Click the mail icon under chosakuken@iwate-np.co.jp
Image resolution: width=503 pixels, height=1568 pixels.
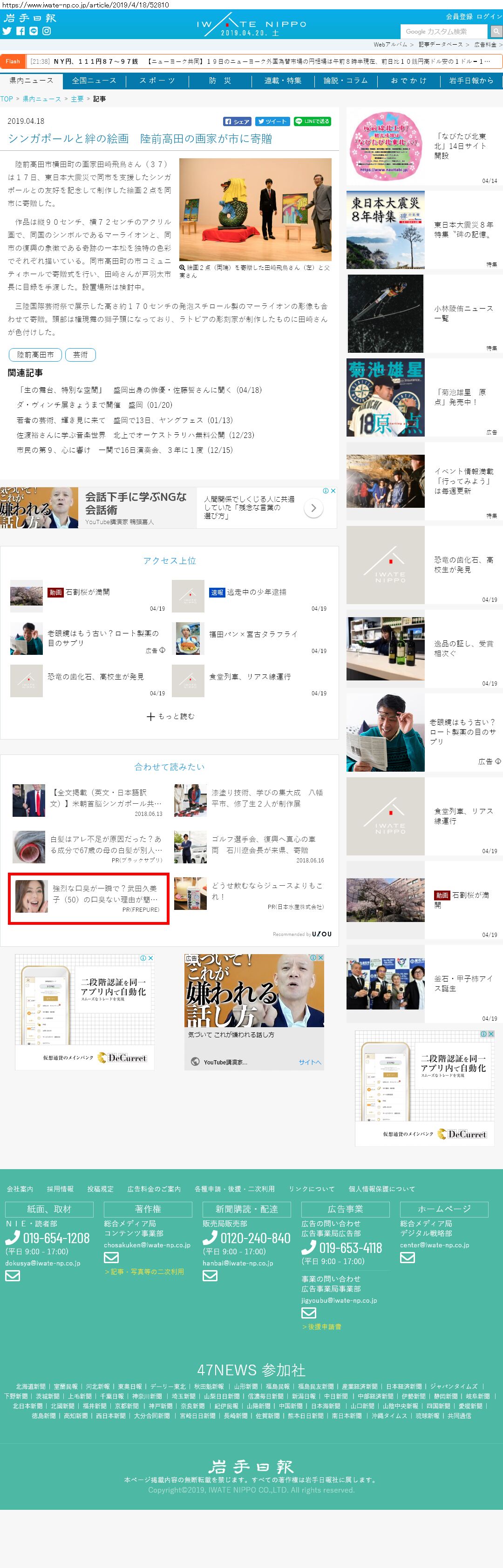point(111,1258)
